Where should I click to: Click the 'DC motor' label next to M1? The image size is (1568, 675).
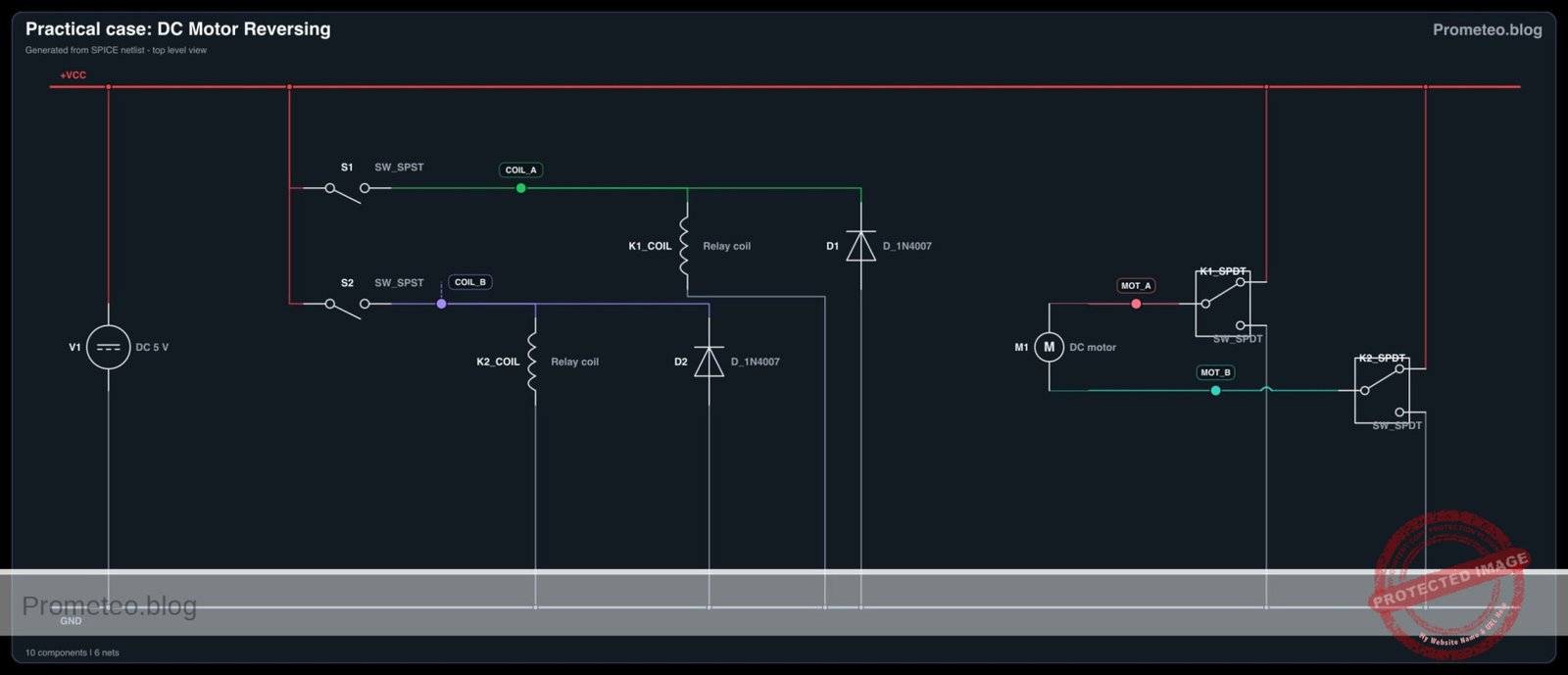(1093, 347)
